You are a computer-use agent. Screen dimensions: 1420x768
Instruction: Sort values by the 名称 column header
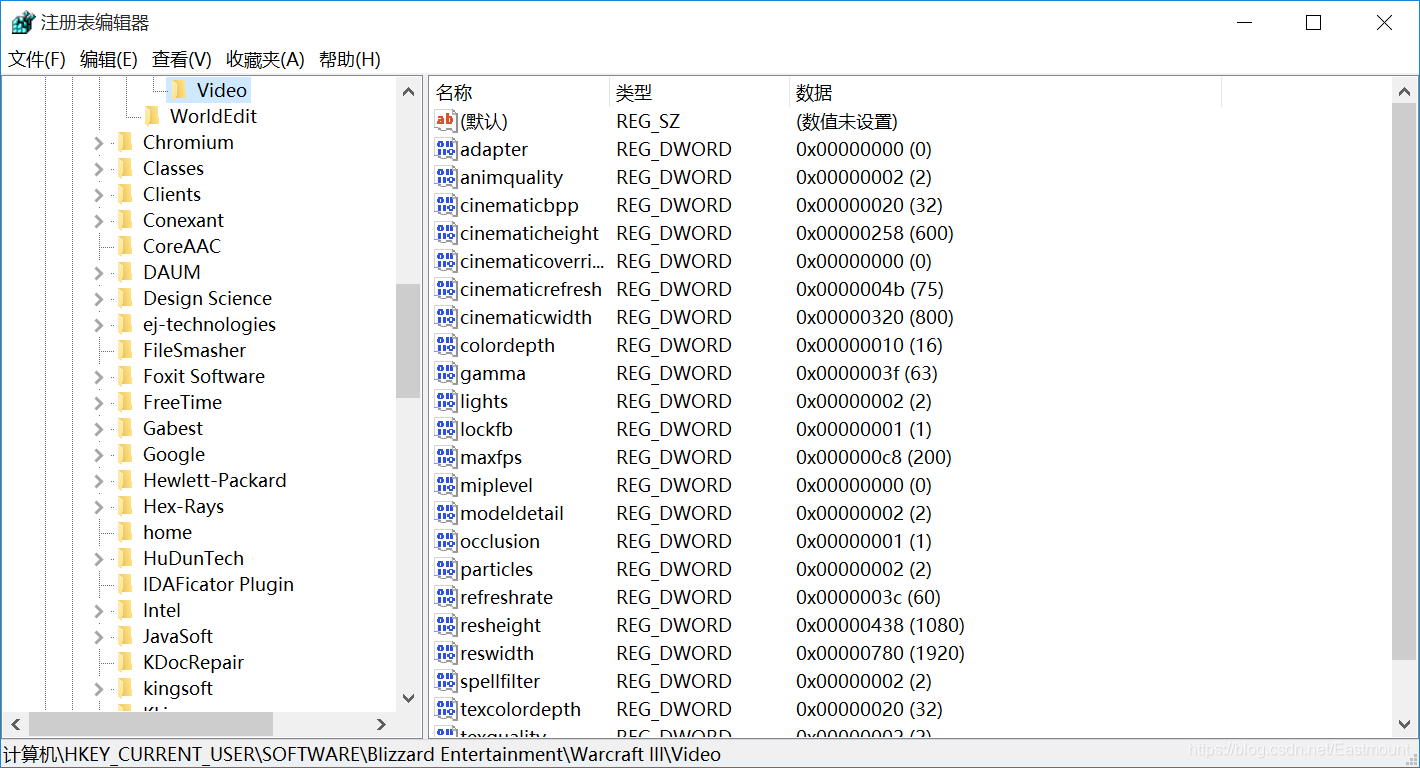coord(519,93)
